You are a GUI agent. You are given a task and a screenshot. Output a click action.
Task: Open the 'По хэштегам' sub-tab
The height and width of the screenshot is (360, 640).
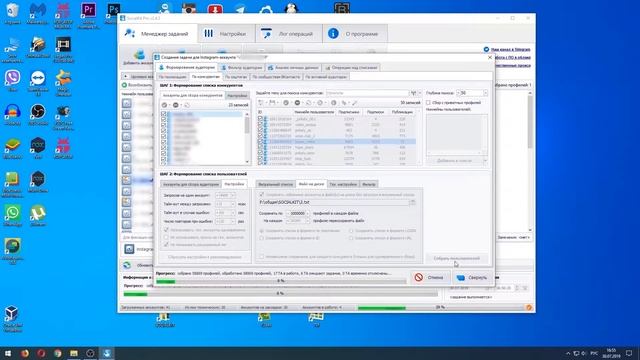coord(236,77)
